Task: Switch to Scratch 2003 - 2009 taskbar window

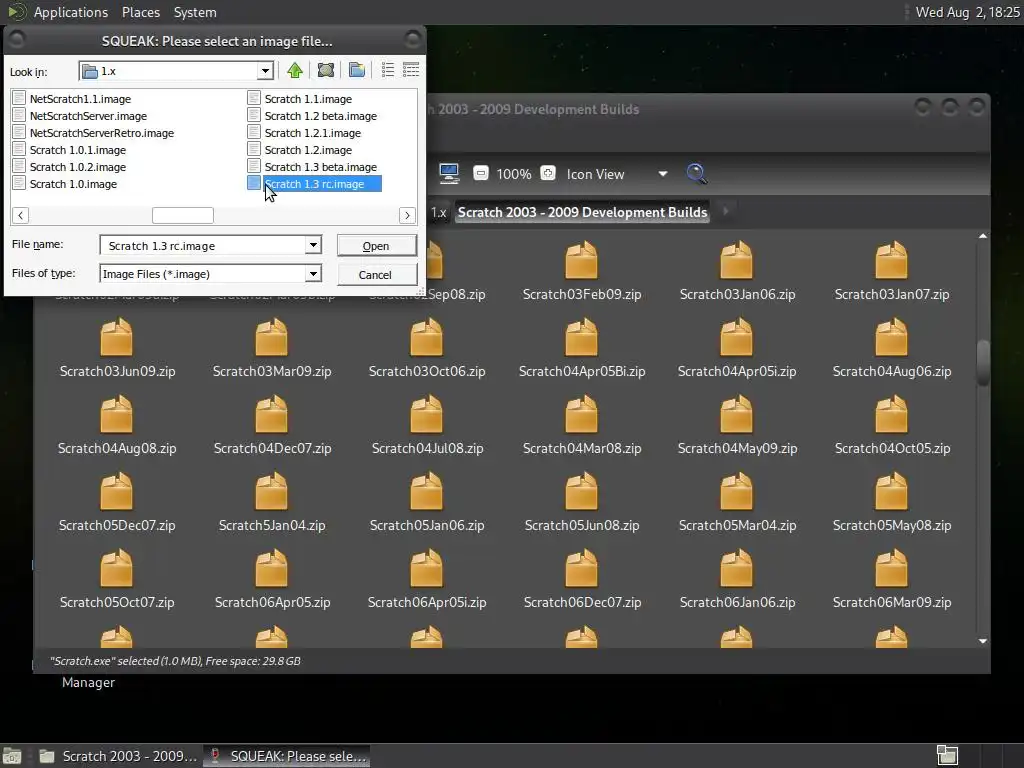Action: pos(118,756)
